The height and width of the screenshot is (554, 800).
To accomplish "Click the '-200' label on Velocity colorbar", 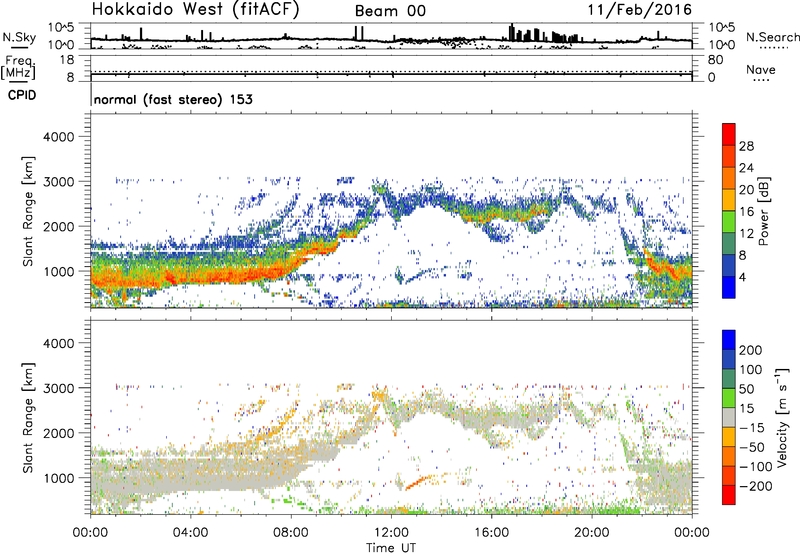I will pos(756,486).
